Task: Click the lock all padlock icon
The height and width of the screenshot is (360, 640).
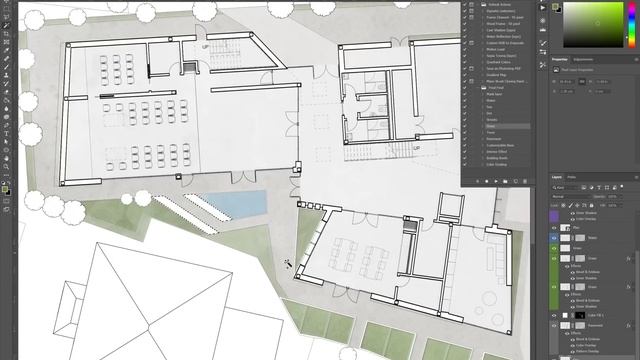Action: (591, 205)
